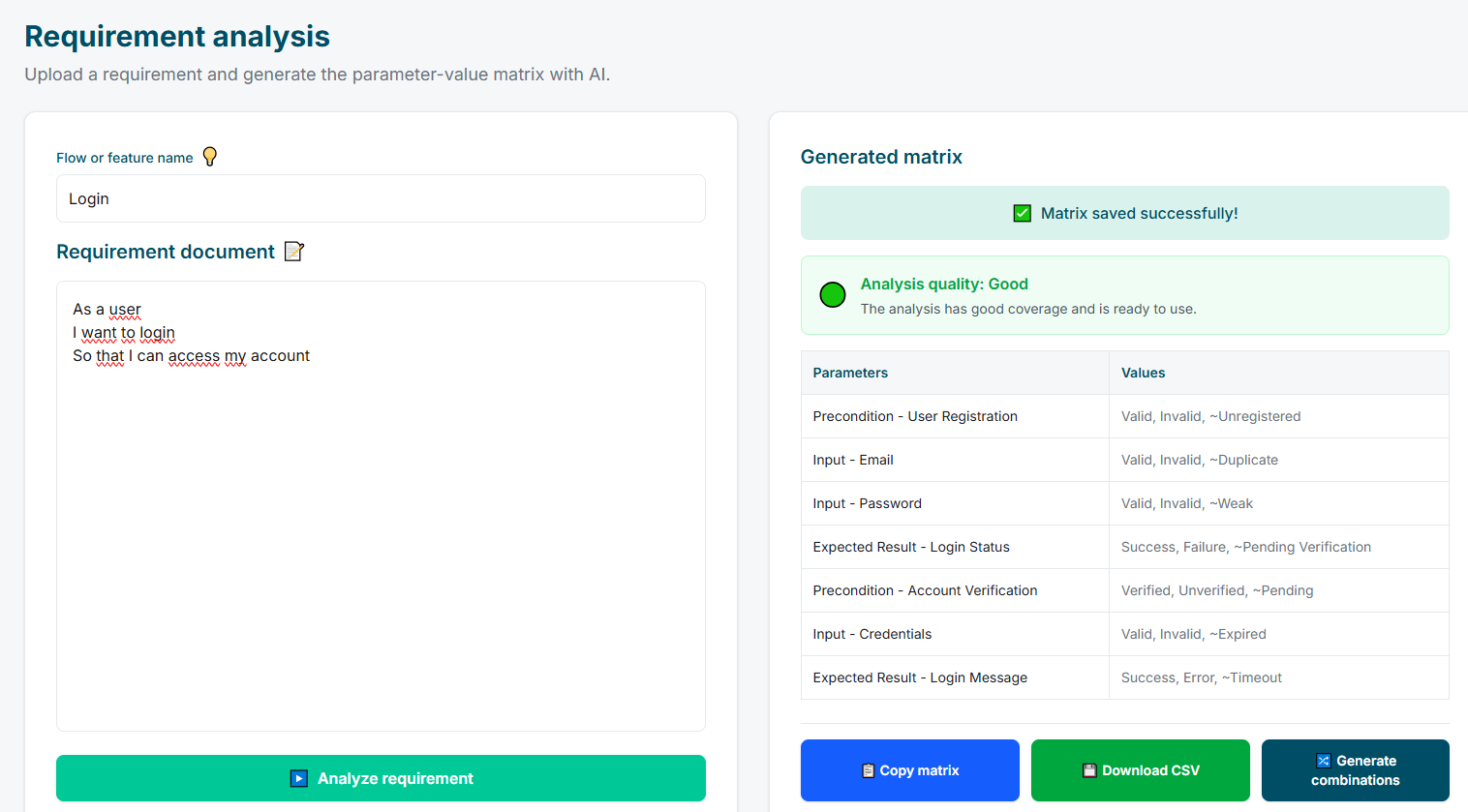
Task: Select the Precondition - Account Verification row
Action: pyautogui.click(x=925, y=590)
